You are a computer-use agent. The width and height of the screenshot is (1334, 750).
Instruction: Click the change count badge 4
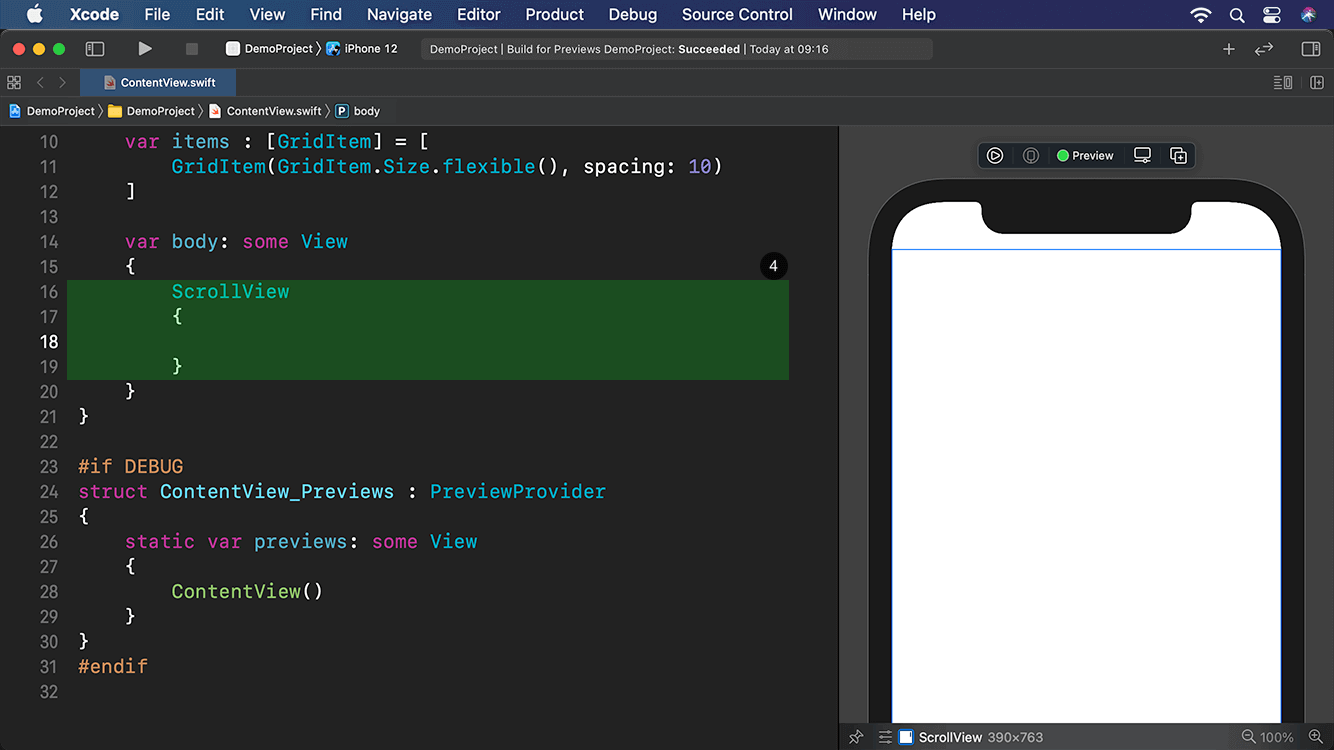(773, 266)
